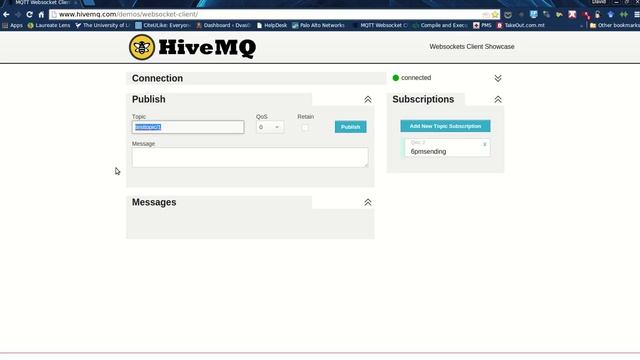
Task: Click the browser back arrow
Action: point(6,14)
